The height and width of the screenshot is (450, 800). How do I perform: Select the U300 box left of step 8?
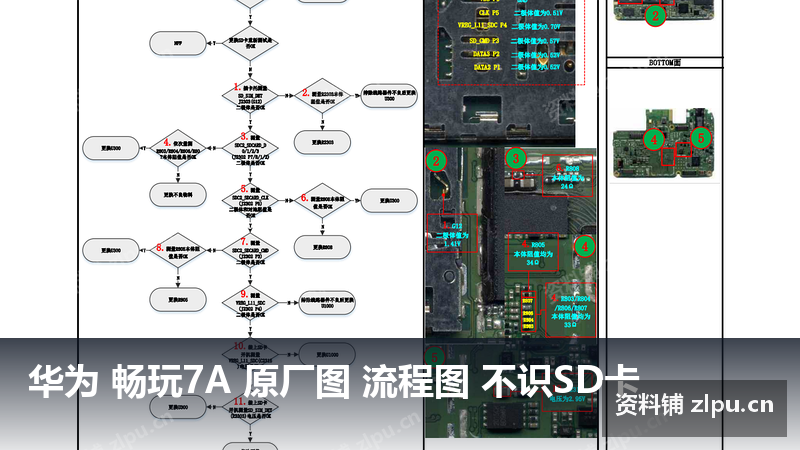(111, 251)
